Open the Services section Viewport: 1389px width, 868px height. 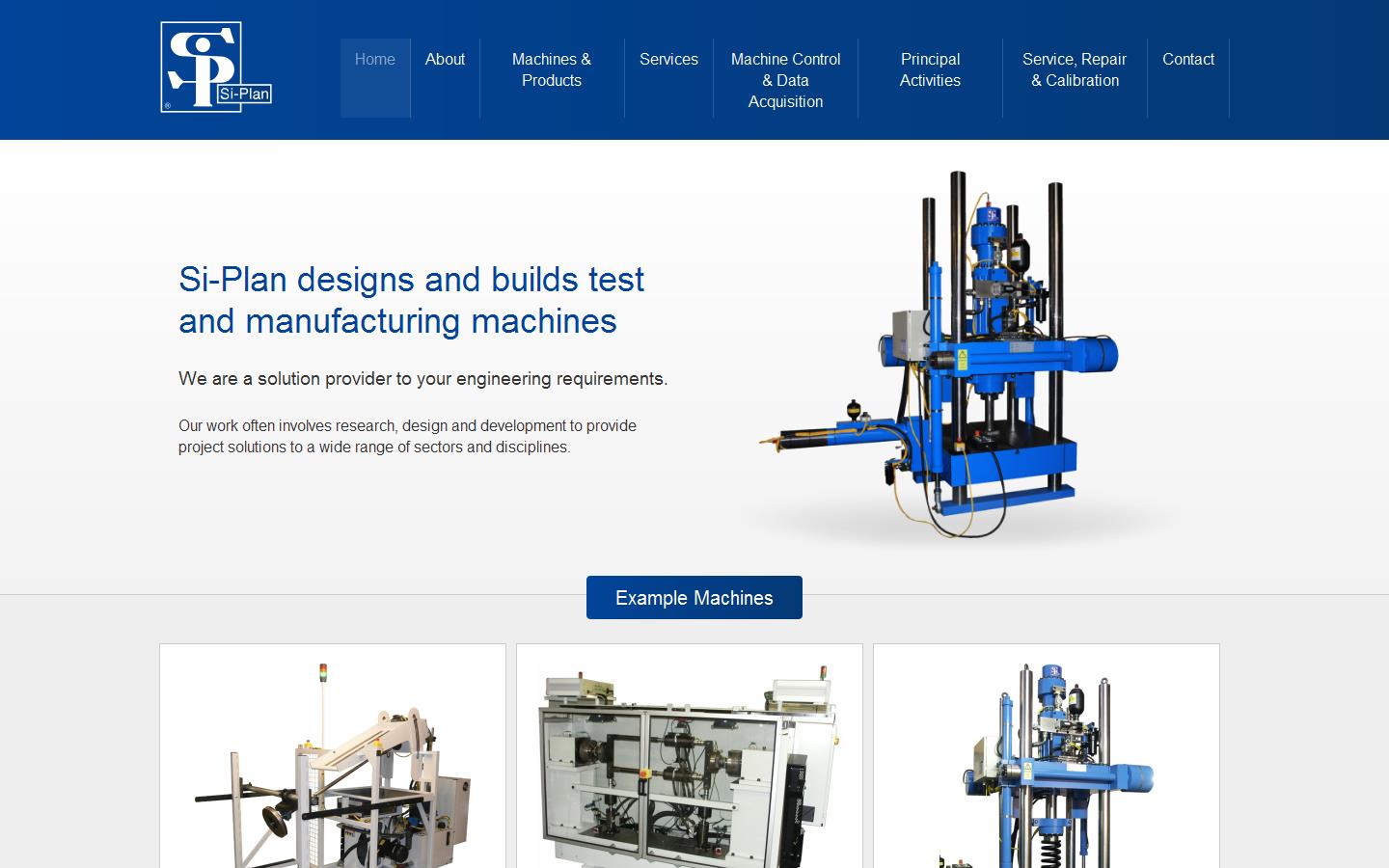coord(668,59)
